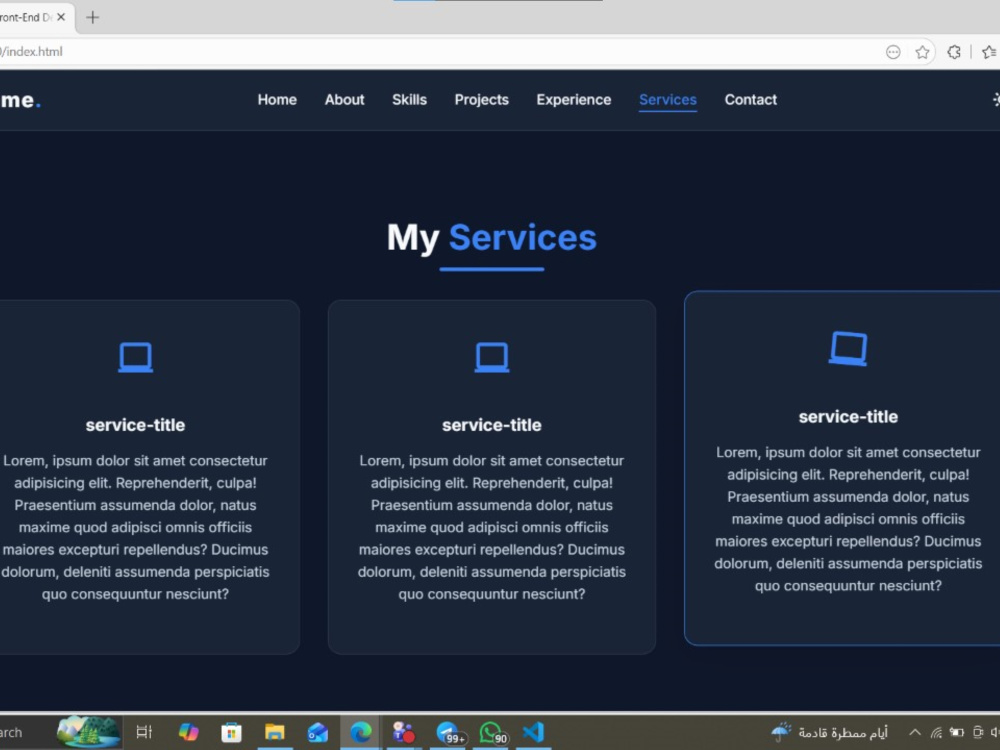Click the address bar circled ellipsis icon
The image size is (1000, 750).
click(893, 52)
